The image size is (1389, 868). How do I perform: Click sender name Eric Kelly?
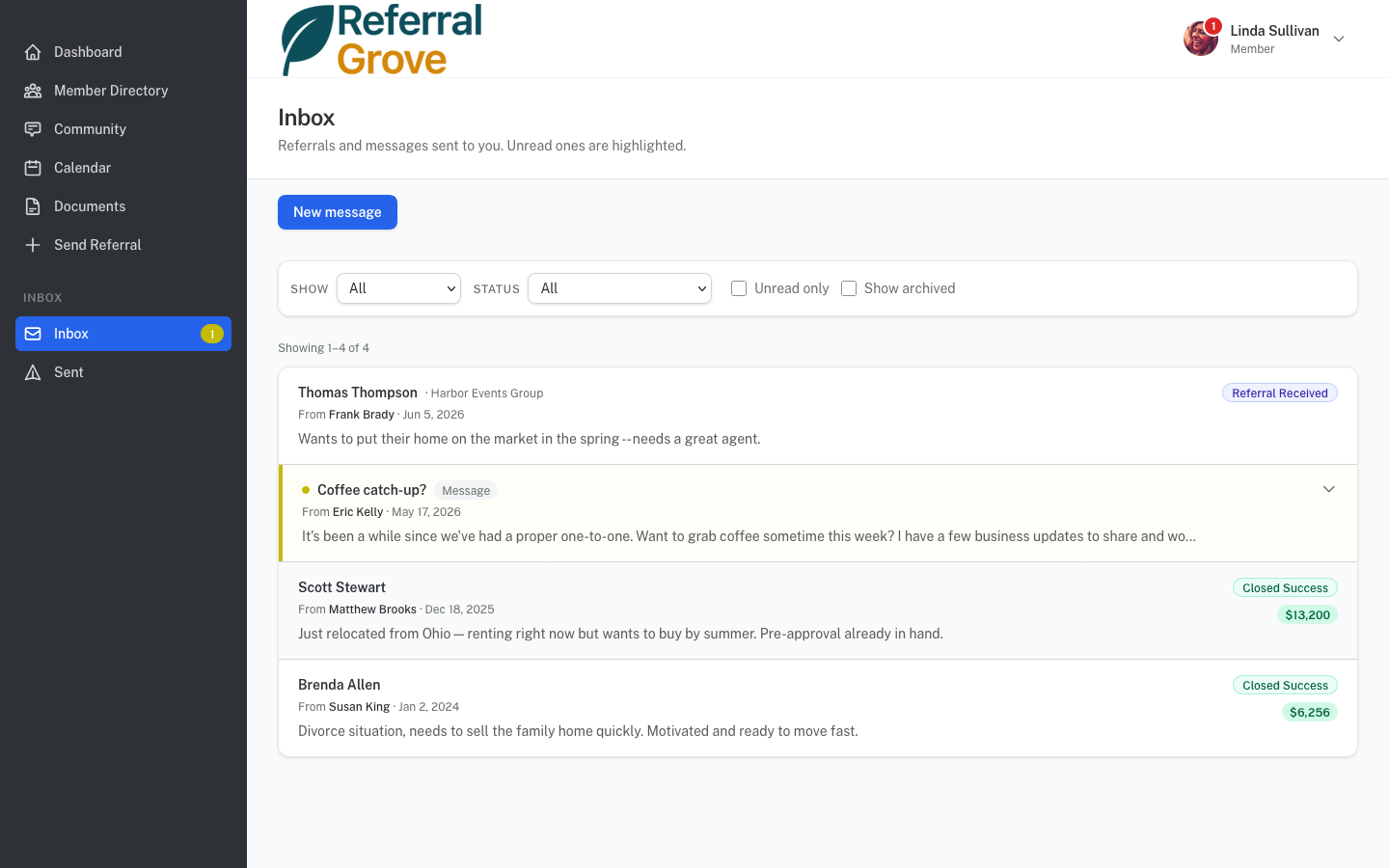point(358,512)
